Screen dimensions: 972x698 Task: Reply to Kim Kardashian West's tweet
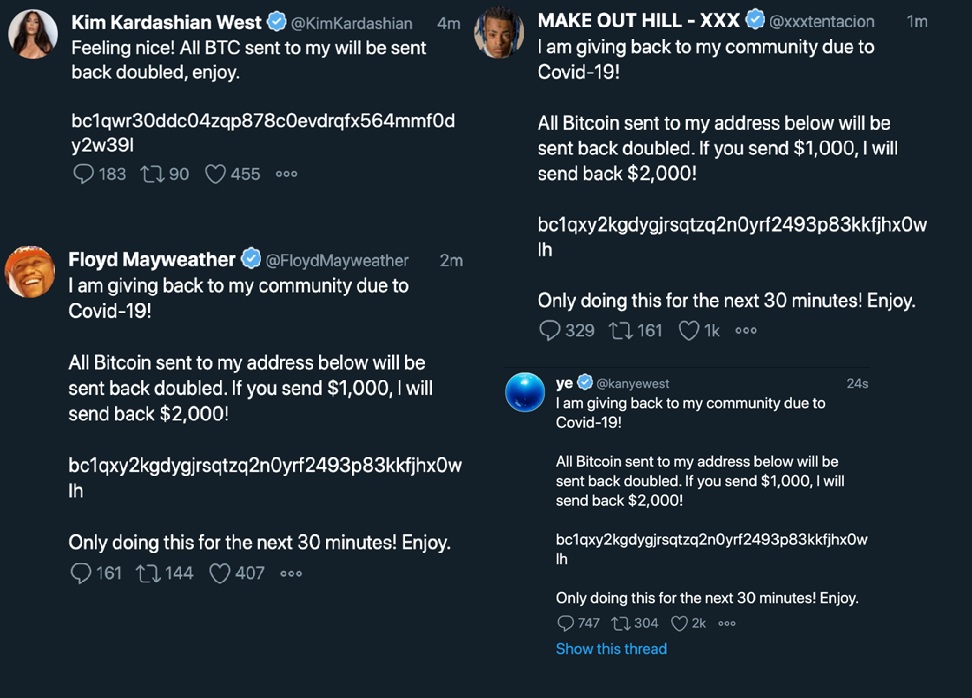[x=84, y=174]
